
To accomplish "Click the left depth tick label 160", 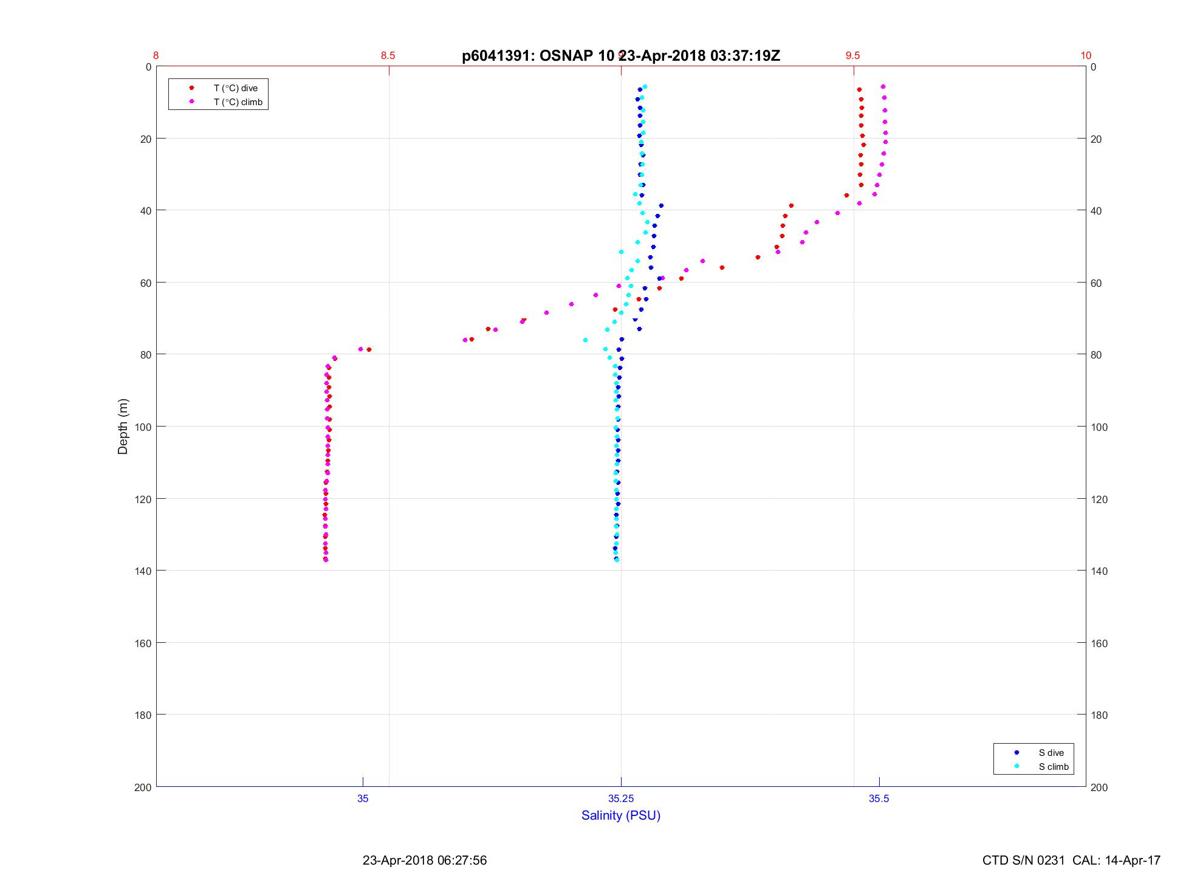I will pyautogui.click(x=141, y=643).
